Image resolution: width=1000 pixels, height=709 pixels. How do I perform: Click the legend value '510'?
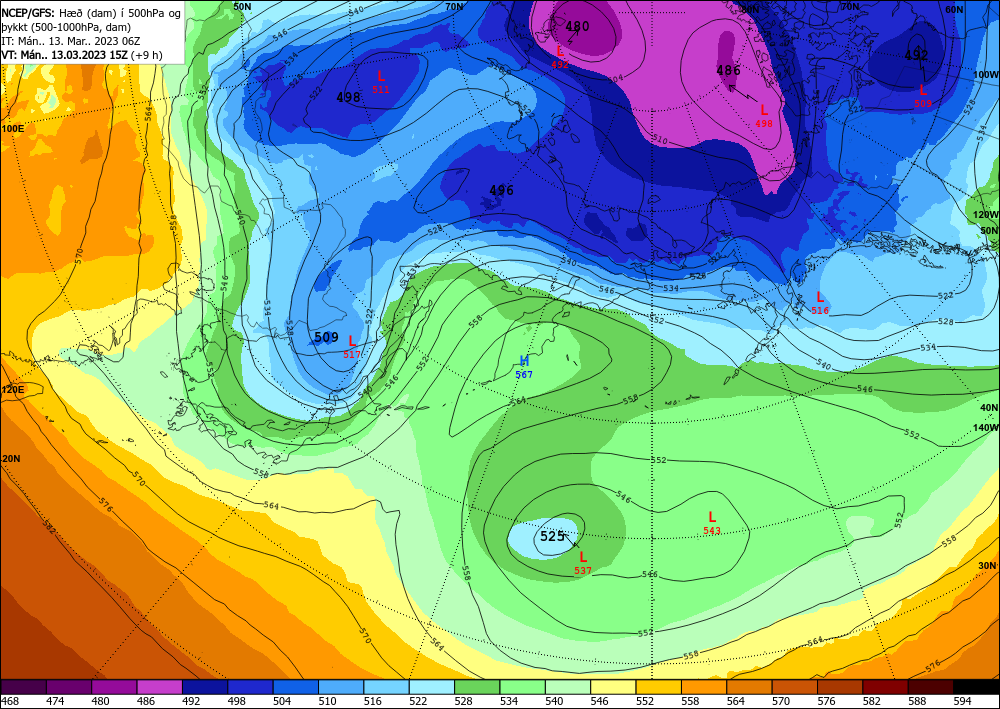coord(330,701)
